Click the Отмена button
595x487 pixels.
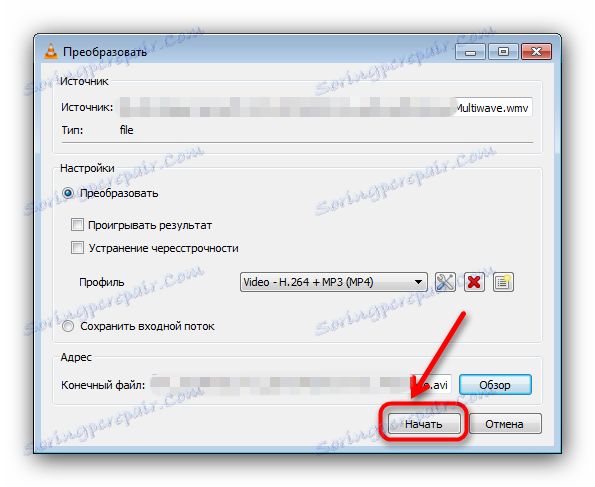point(505,424)
